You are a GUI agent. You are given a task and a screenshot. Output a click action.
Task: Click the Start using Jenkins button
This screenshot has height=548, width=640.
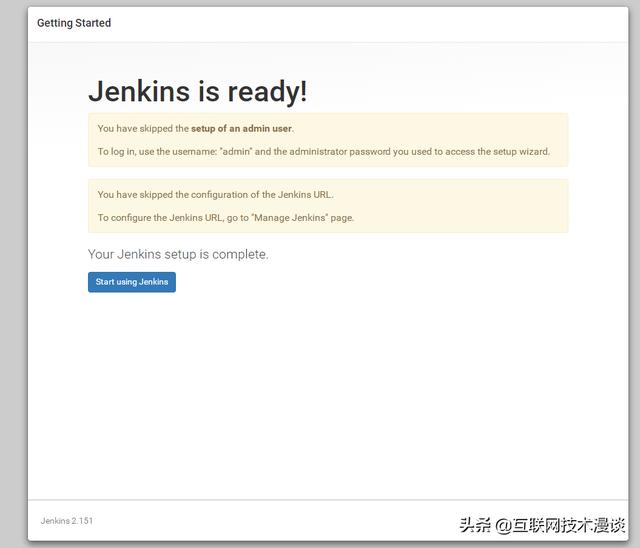(x=132, y=282)
